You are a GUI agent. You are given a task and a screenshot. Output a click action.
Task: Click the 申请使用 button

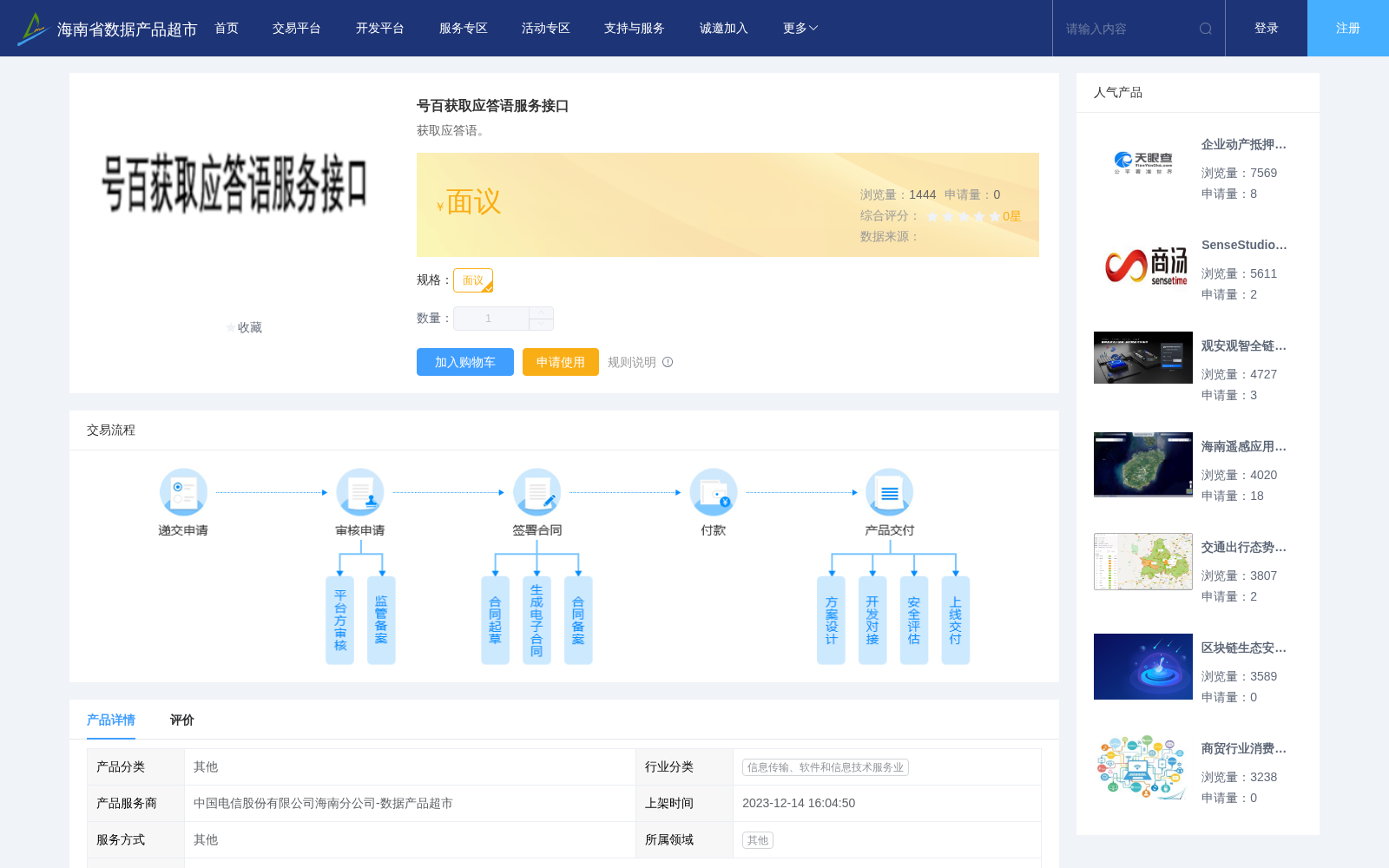561,362
